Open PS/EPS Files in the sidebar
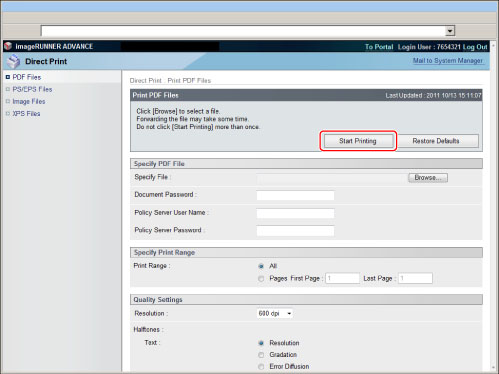 (32, 89)
